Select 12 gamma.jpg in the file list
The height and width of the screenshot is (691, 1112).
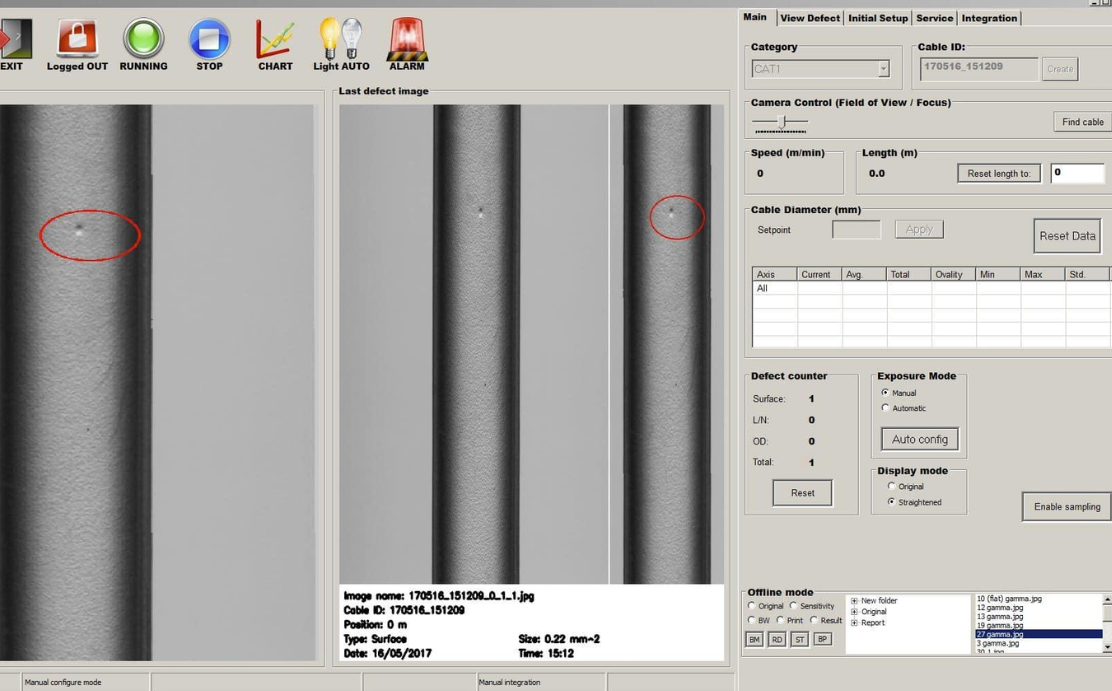click(x=1000, y=608)
